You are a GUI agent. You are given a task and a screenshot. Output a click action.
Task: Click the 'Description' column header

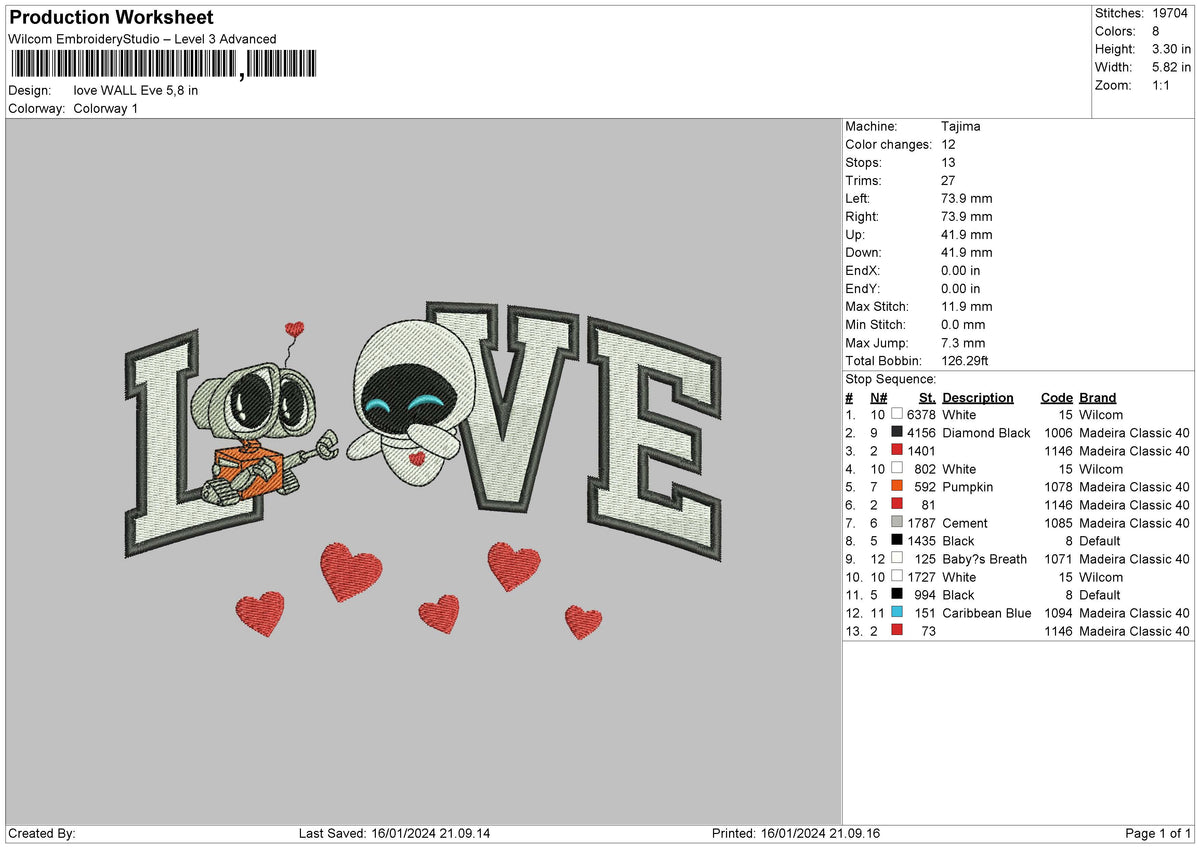coord(978,397)
